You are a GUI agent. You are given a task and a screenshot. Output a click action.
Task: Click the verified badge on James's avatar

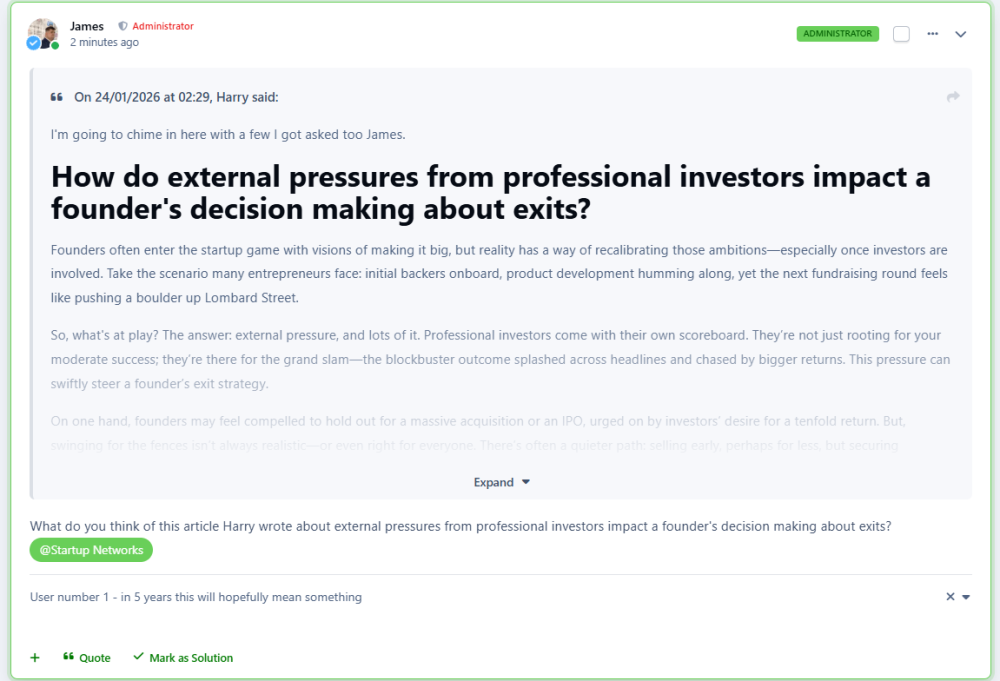point(33,44)
